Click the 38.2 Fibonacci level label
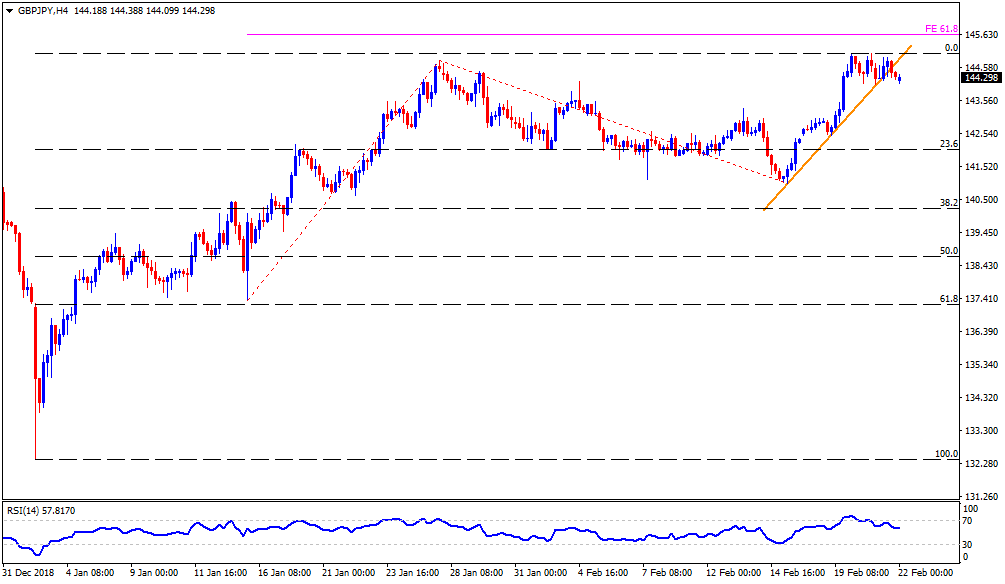This screenshot has width=1005, height=584. [949, 203]
